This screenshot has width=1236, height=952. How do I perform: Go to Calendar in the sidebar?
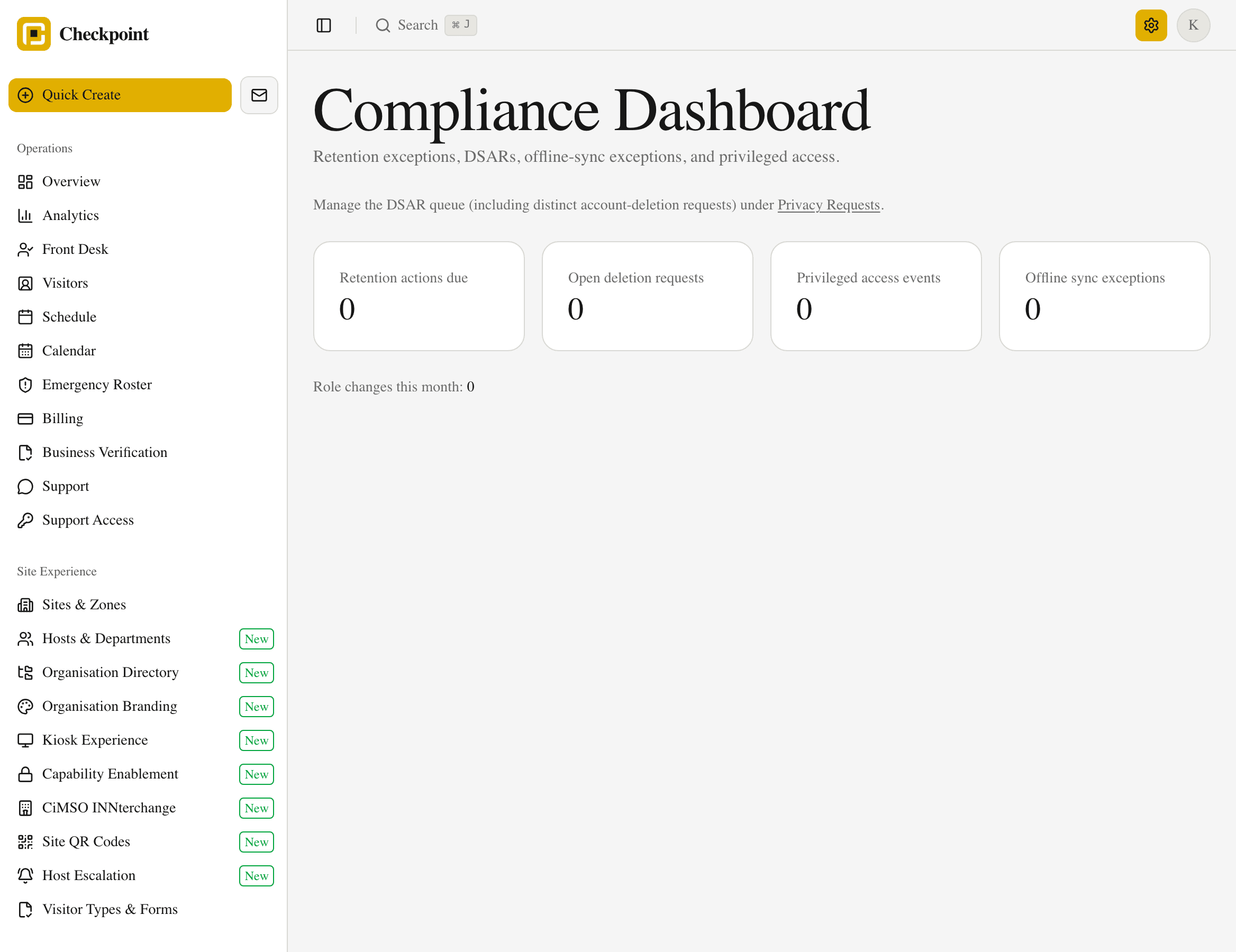pyautogui.click(x=143, y=351)
